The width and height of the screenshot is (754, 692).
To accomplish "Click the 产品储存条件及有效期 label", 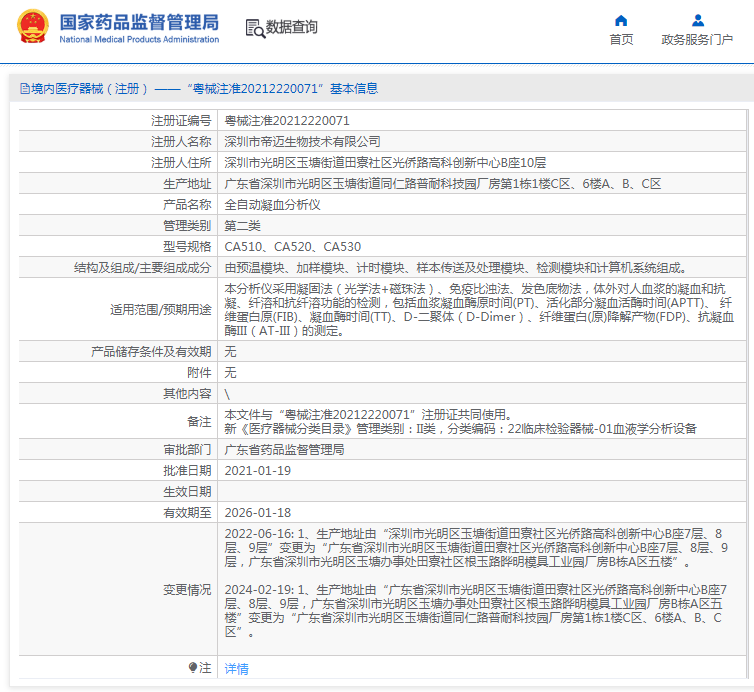I will coord(151,352).
